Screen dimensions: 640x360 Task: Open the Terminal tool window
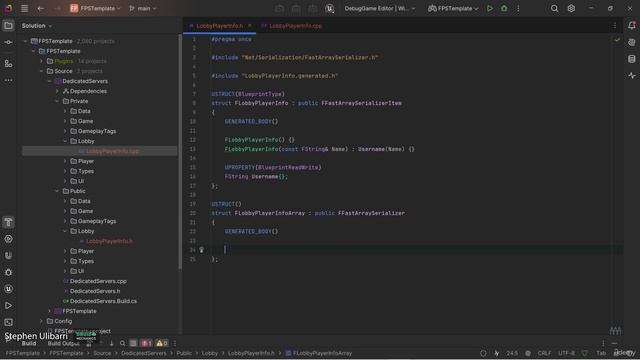8,322
